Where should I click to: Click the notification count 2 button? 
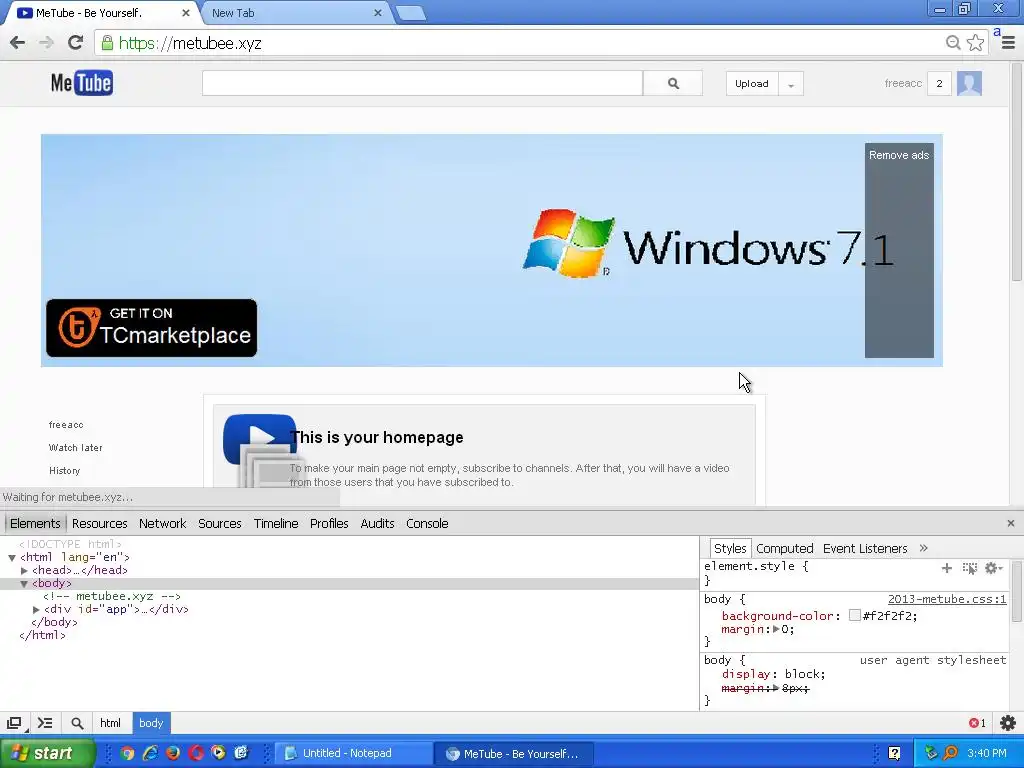coord(939,84)
